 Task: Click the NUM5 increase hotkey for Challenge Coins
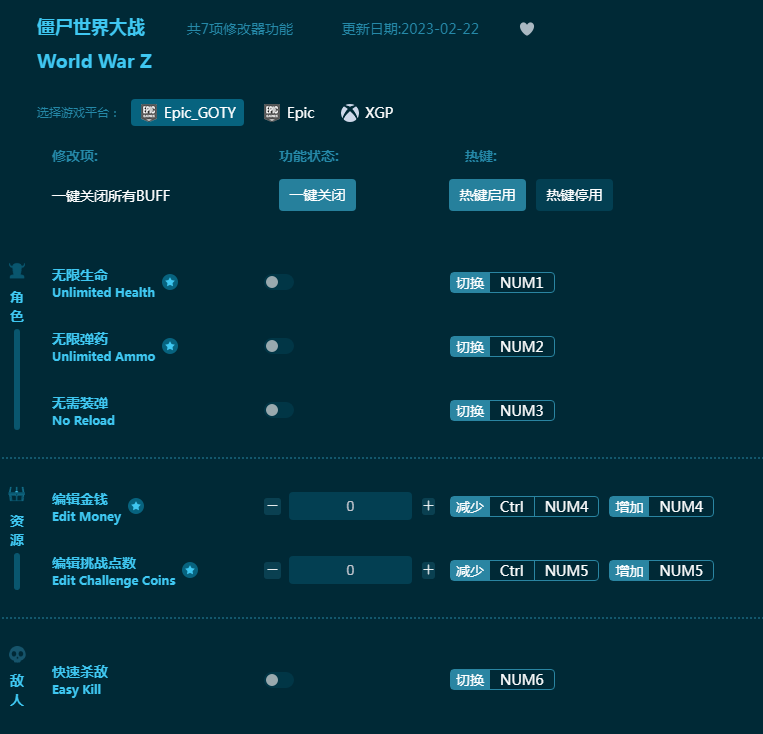coord(681,570)
